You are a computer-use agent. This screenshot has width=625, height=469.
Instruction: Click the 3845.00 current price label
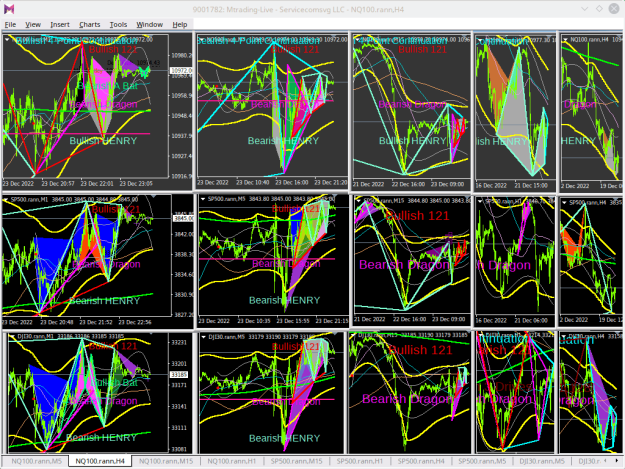pyautogui.click(x=183, y=218)
